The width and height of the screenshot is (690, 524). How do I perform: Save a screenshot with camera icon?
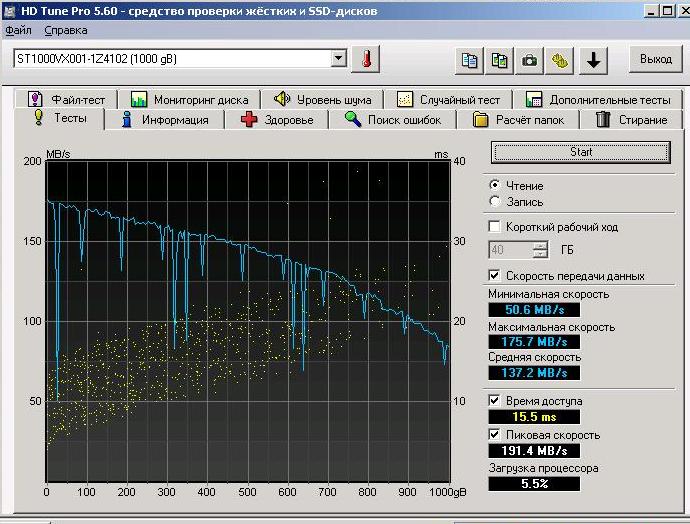pyautogui.click(x=529, y=60)
